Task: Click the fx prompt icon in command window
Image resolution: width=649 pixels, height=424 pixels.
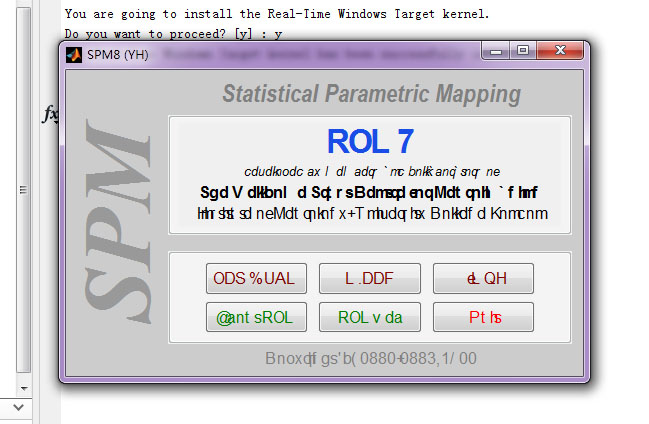Action: [50, 114]
